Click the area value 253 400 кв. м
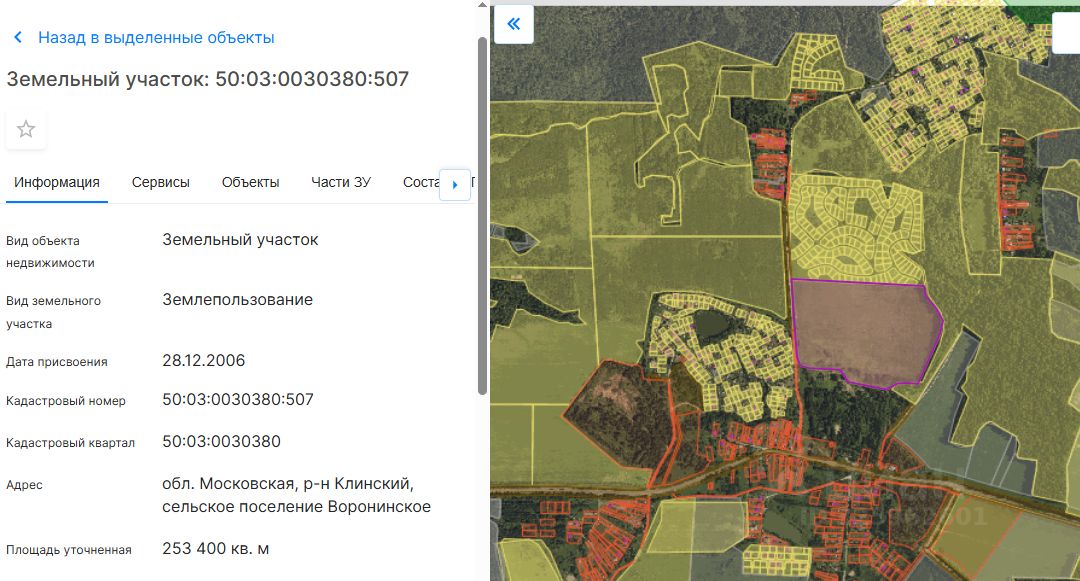Viewport: 1080px width, 581px height. pos(216,549)
